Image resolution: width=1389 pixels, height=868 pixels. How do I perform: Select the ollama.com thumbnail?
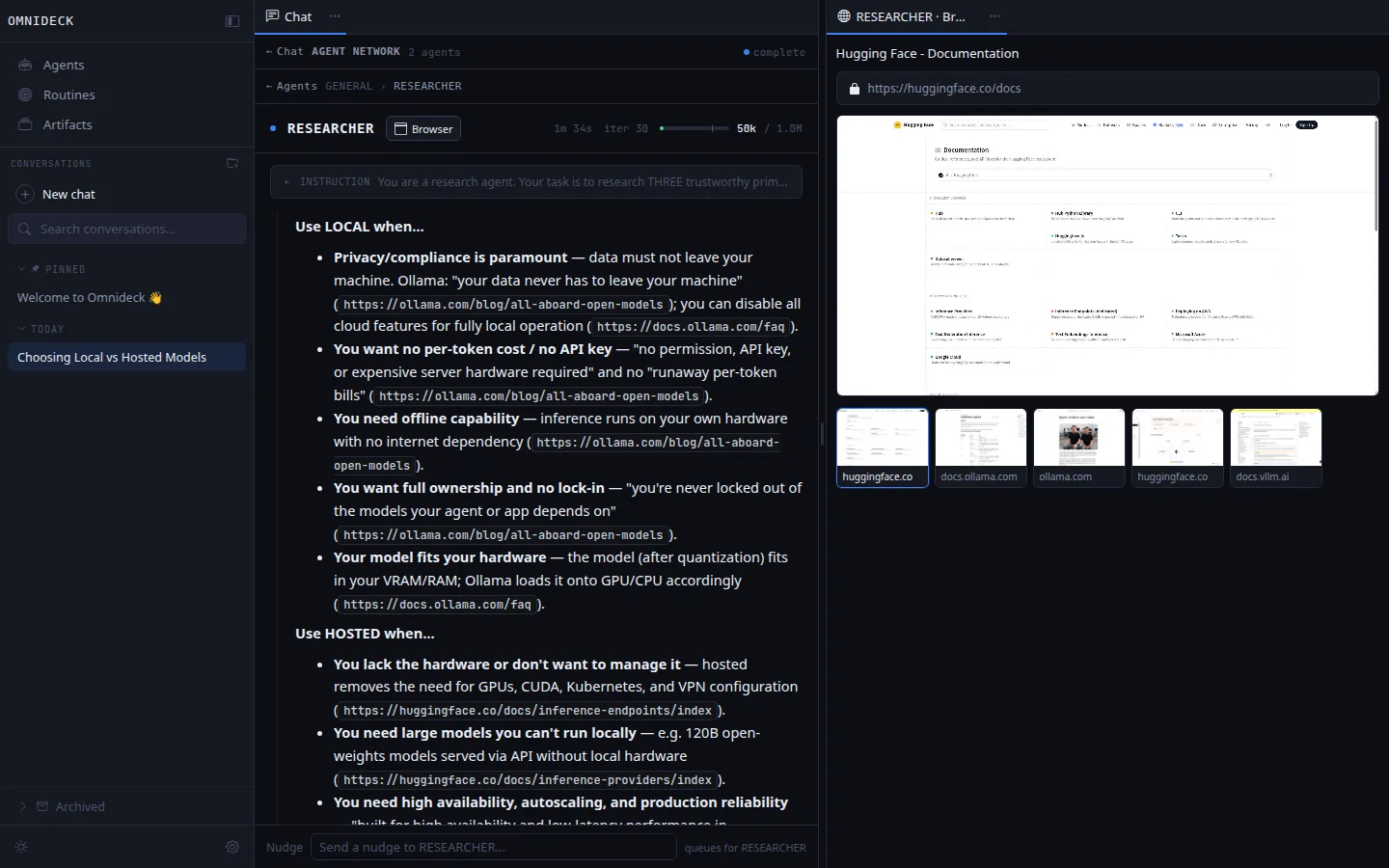pos(1079,448)
